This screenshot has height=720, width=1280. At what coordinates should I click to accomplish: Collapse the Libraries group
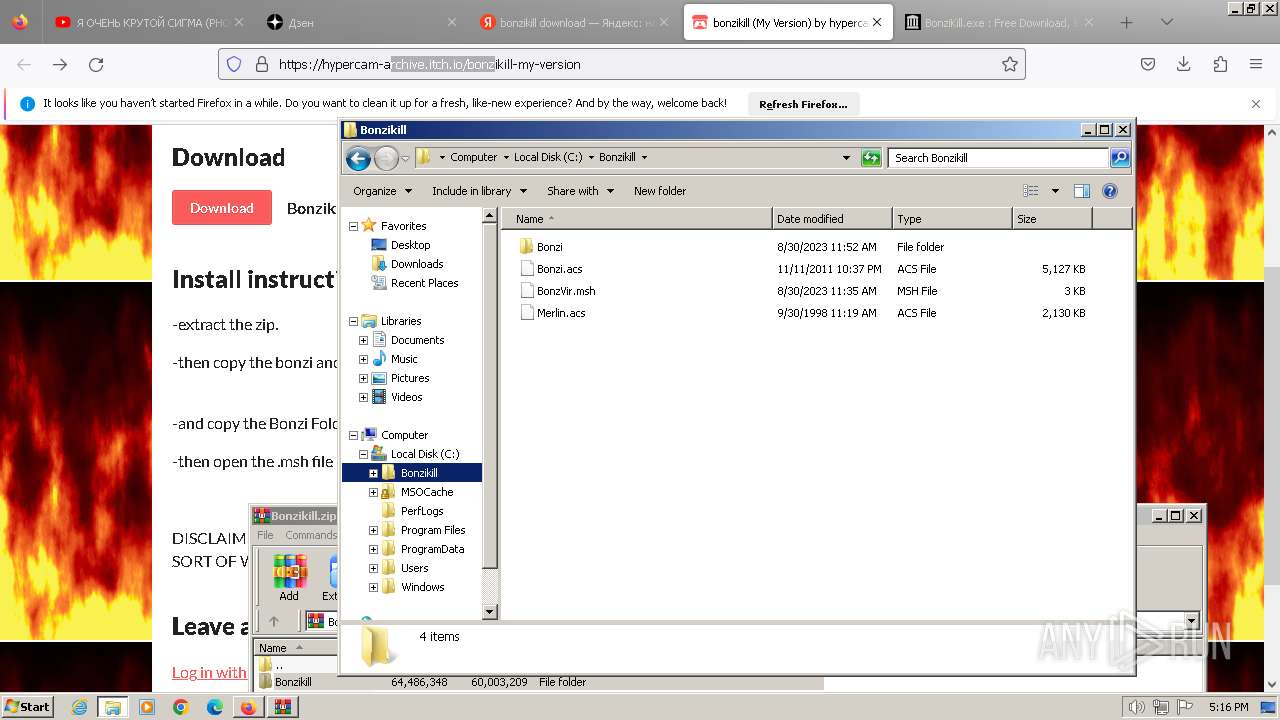(x=354, y=321)
